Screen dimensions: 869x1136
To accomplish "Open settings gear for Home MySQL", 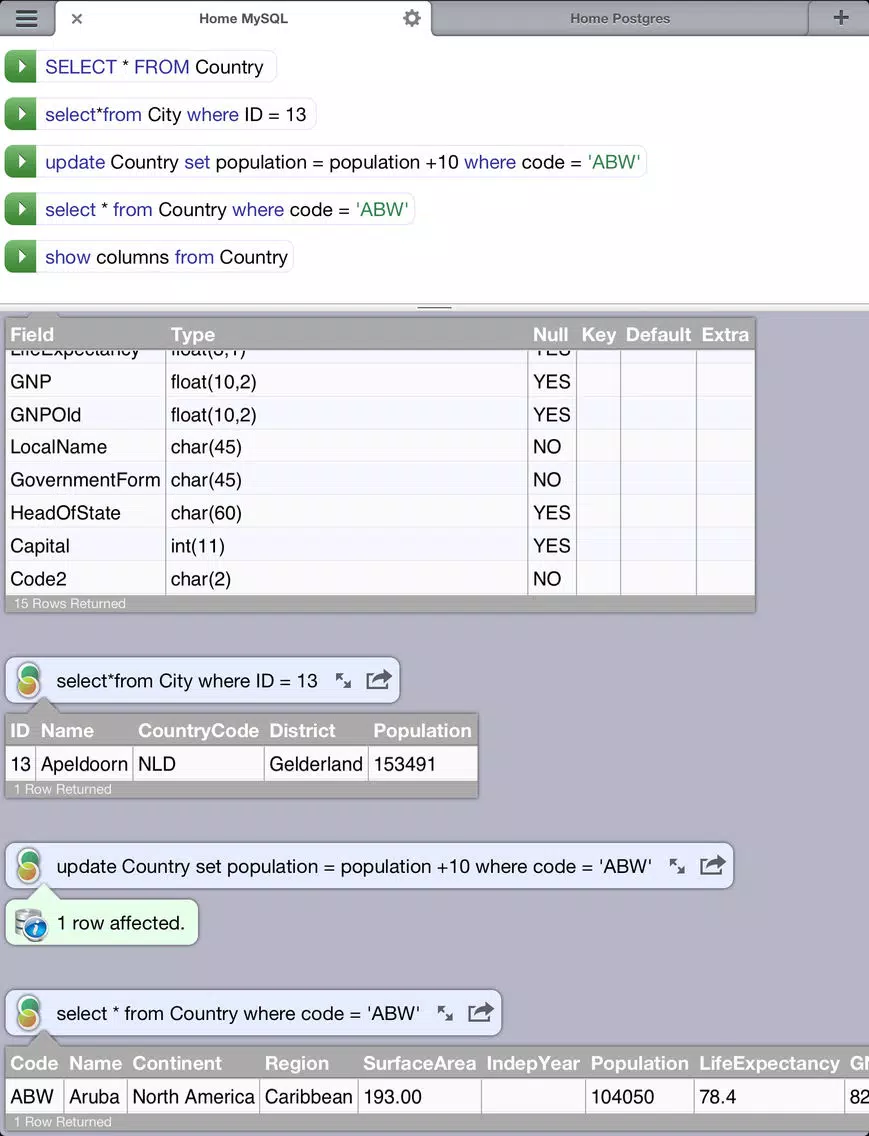I will pyautogui.click(x=412, y=18).
